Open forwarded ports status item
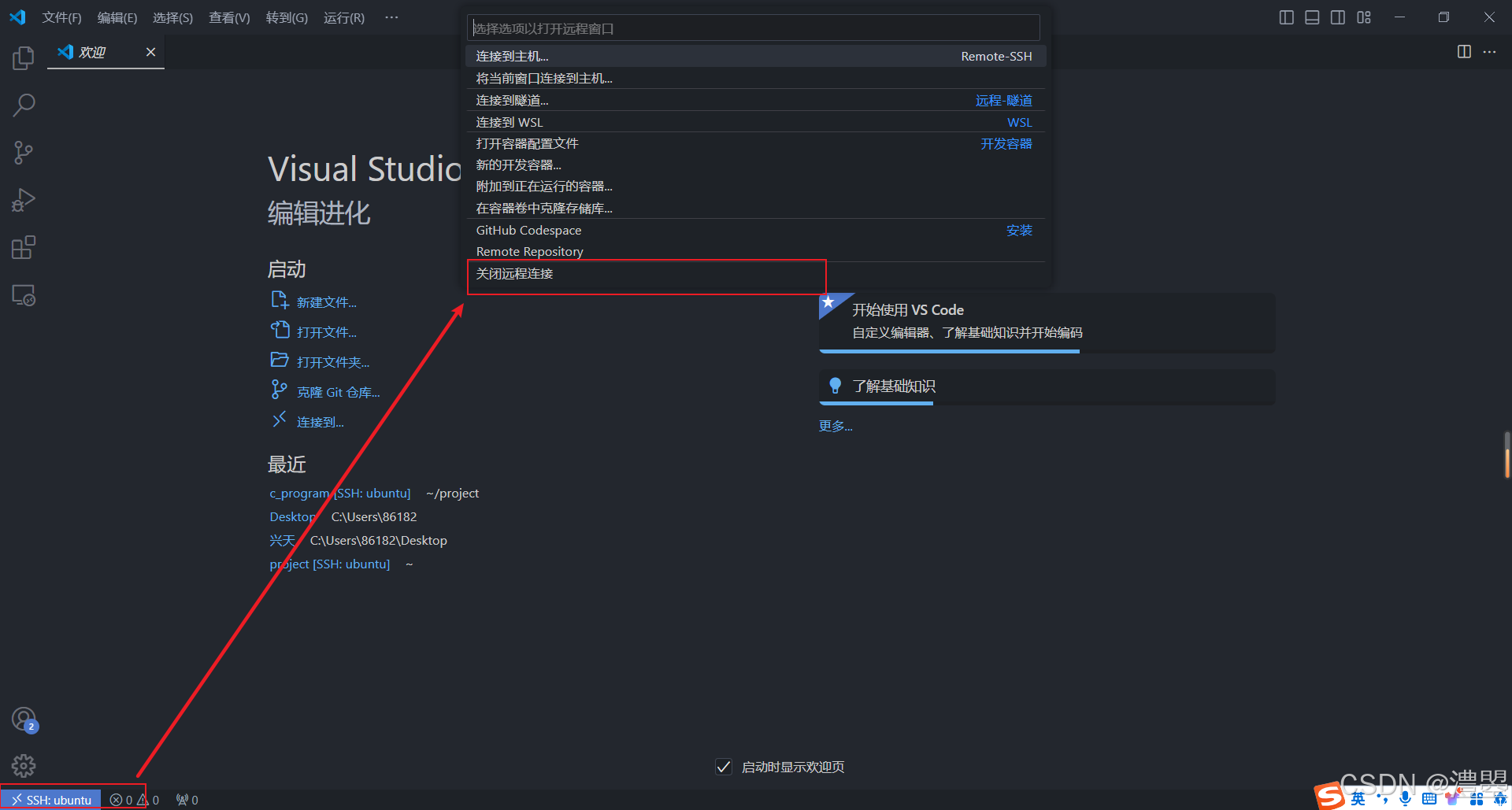Screen dimensions: 1512x810 pos(187,800)
